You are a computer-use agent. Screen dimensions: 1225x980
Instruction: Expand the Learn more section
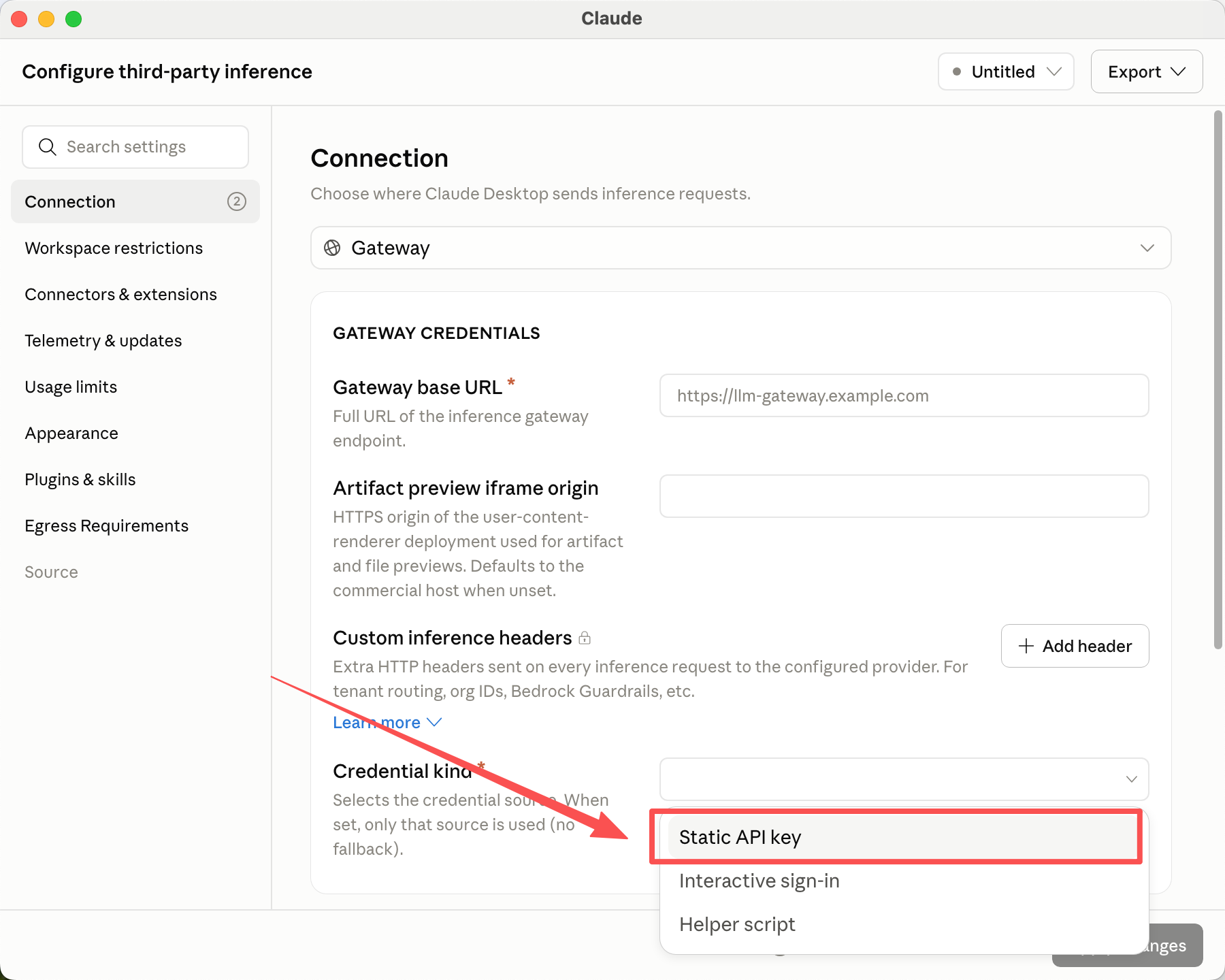[387, 722]
